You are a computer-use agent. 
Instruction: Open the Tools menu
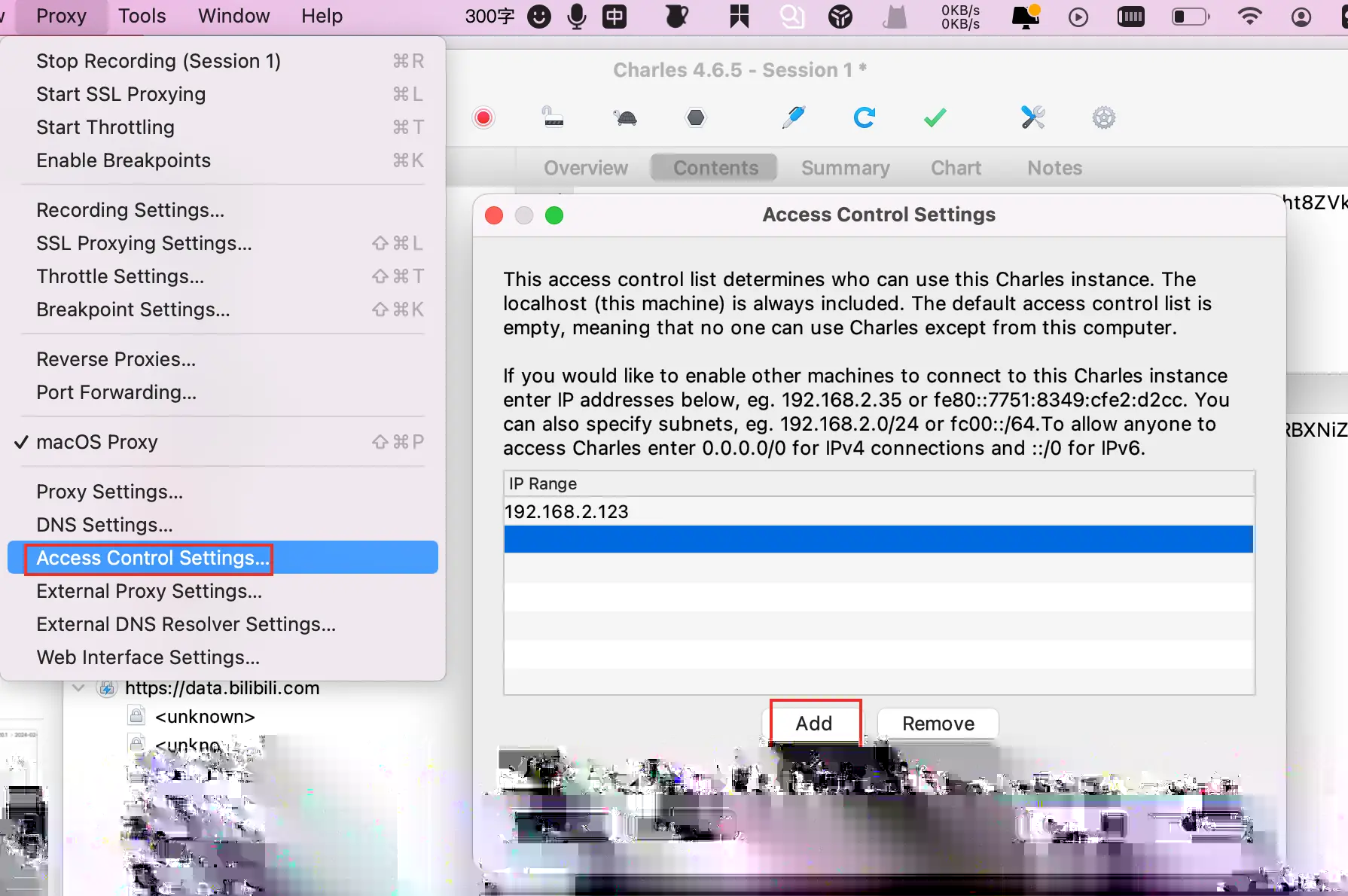(142, 16)
